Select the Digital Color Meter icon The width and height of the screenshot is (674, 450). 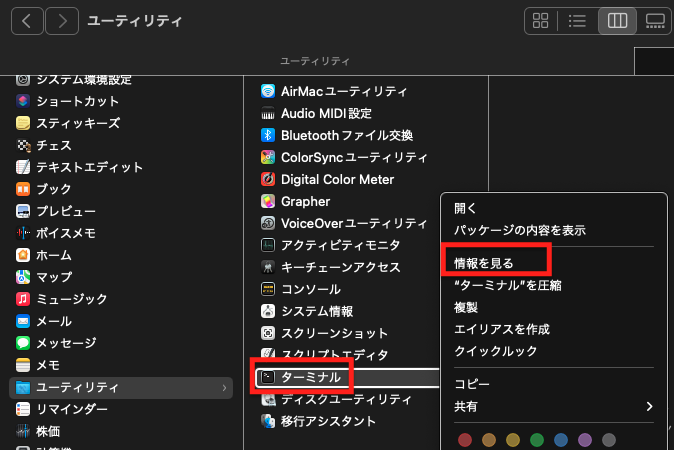tap(268, 179)
